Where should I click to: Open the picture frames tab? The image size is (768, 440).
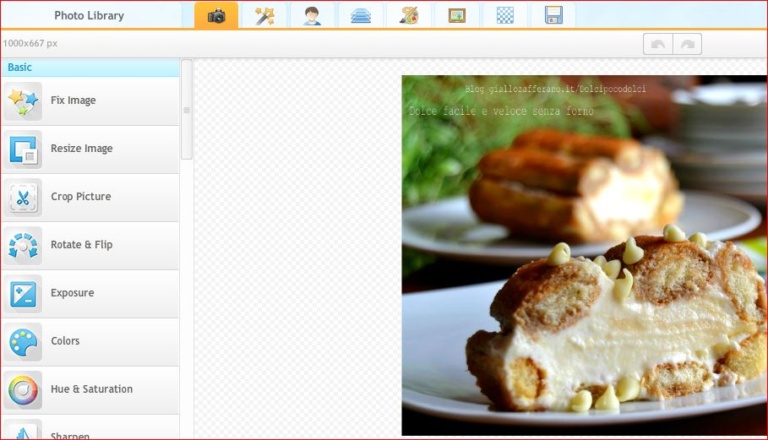pos(457,16)
